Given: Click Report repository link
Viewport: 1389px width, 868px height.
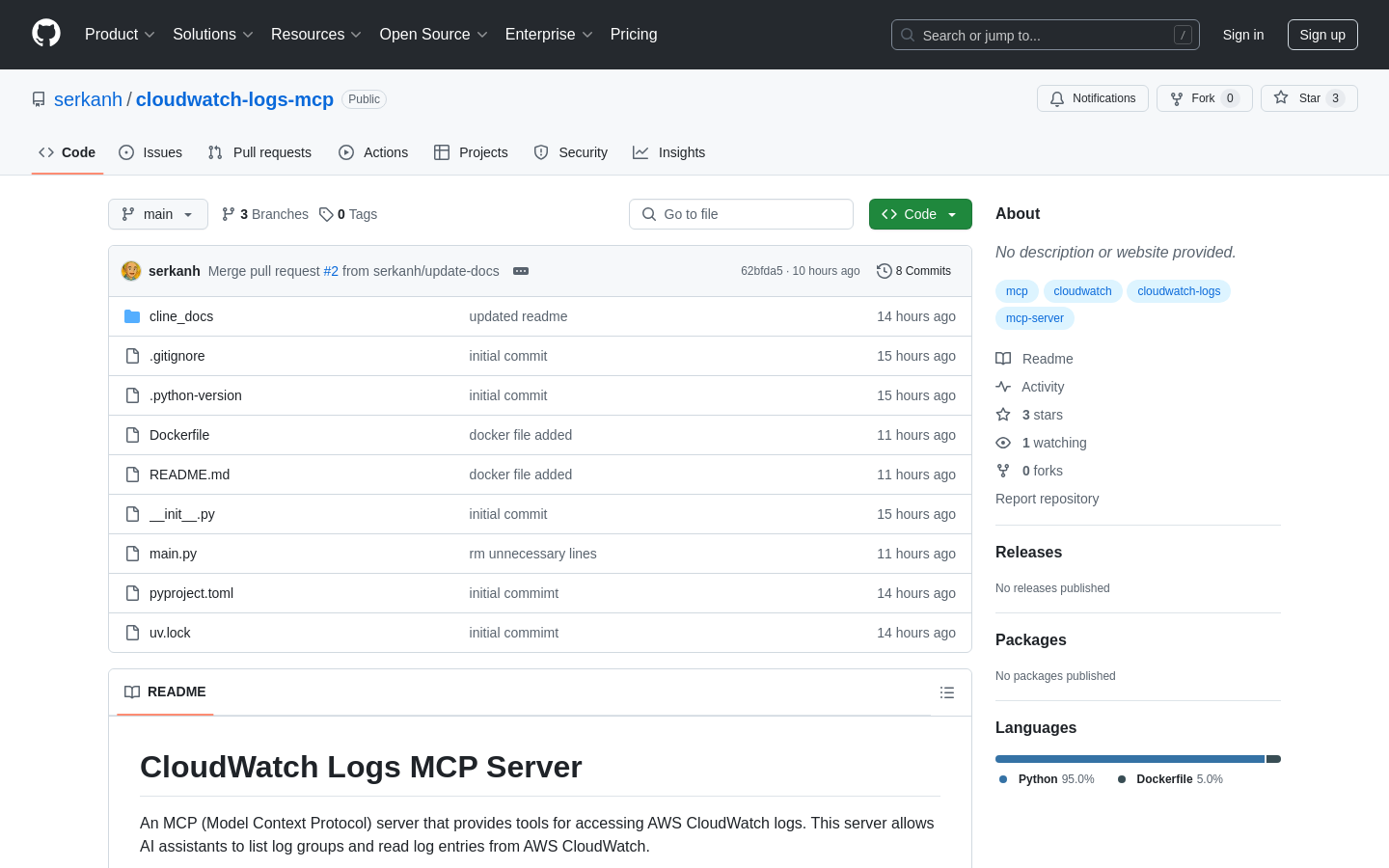Looking at the screenshot, I should point(1047,499).
